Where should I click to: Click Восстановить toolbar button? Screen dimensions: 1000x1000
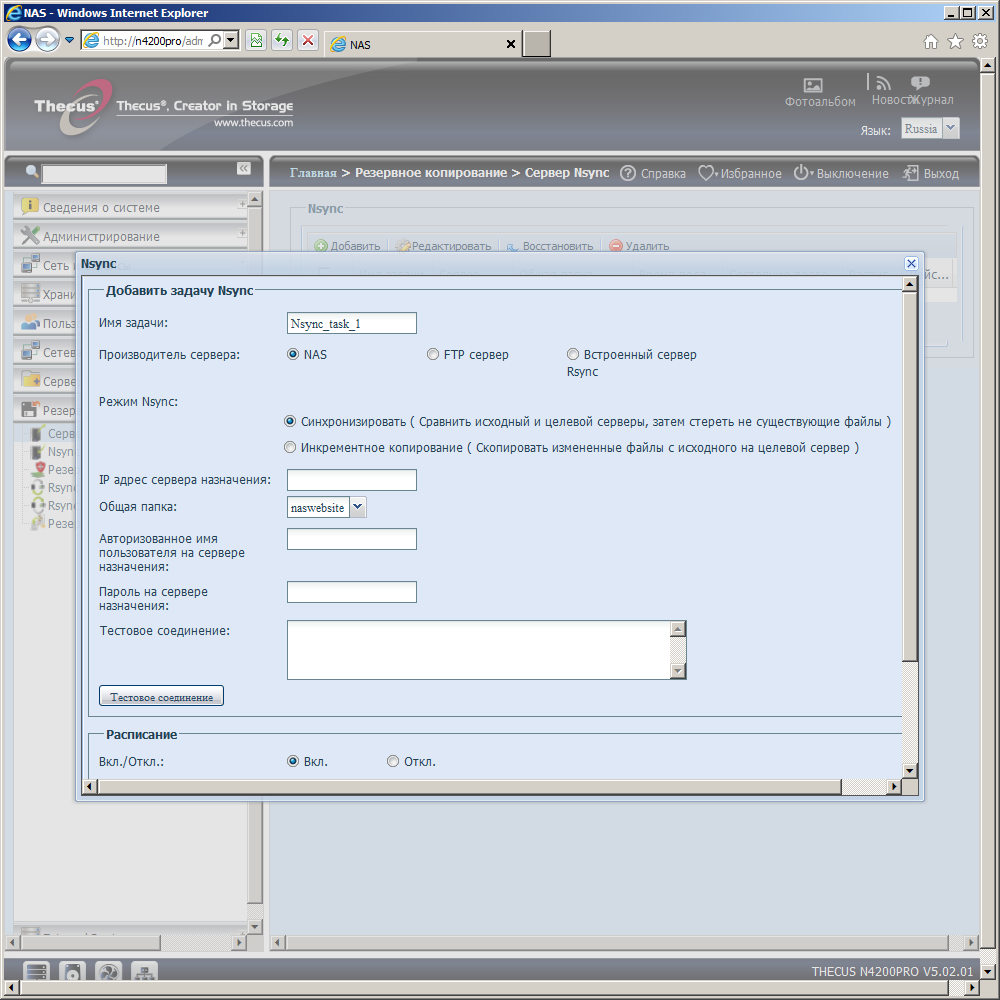click(x=550, y=246)
